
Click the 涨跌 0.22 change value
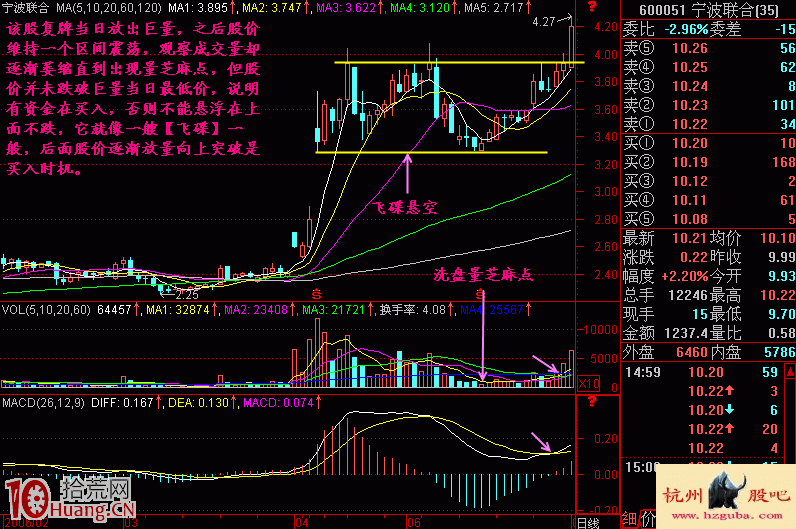point(694,257)
